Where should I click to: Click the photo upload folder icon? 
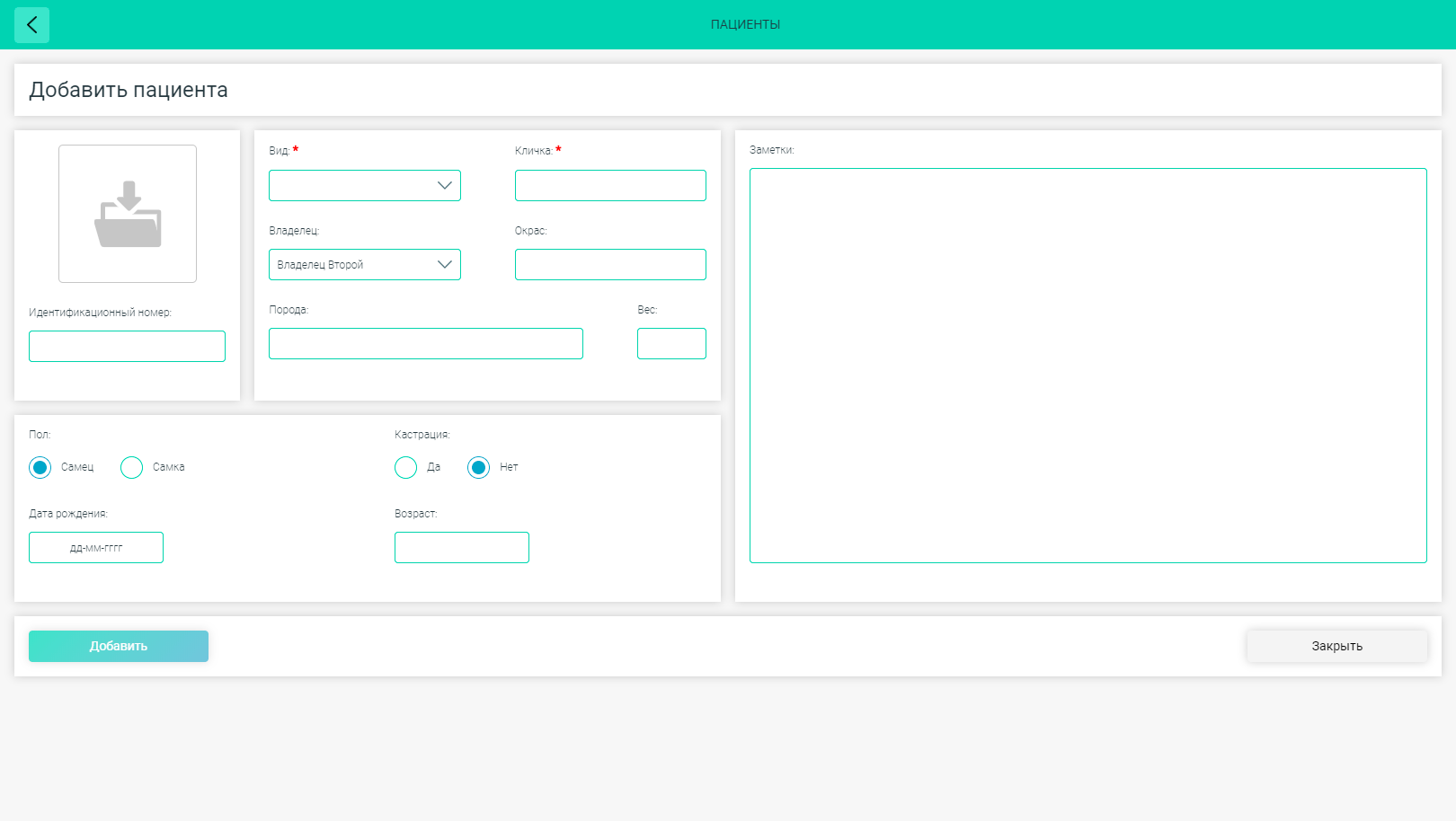(128, 214)
